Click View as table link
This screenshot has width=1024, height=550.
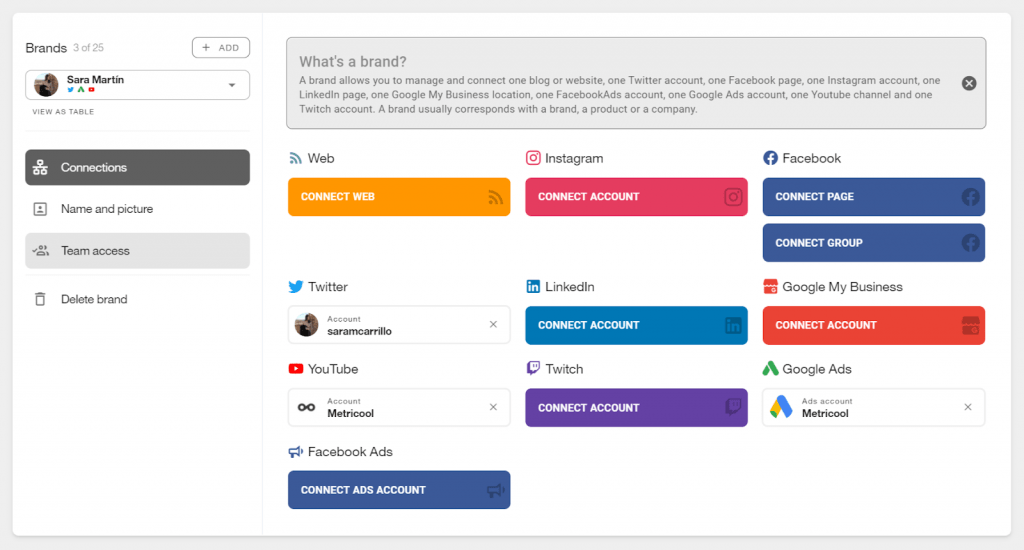[63, 112]
